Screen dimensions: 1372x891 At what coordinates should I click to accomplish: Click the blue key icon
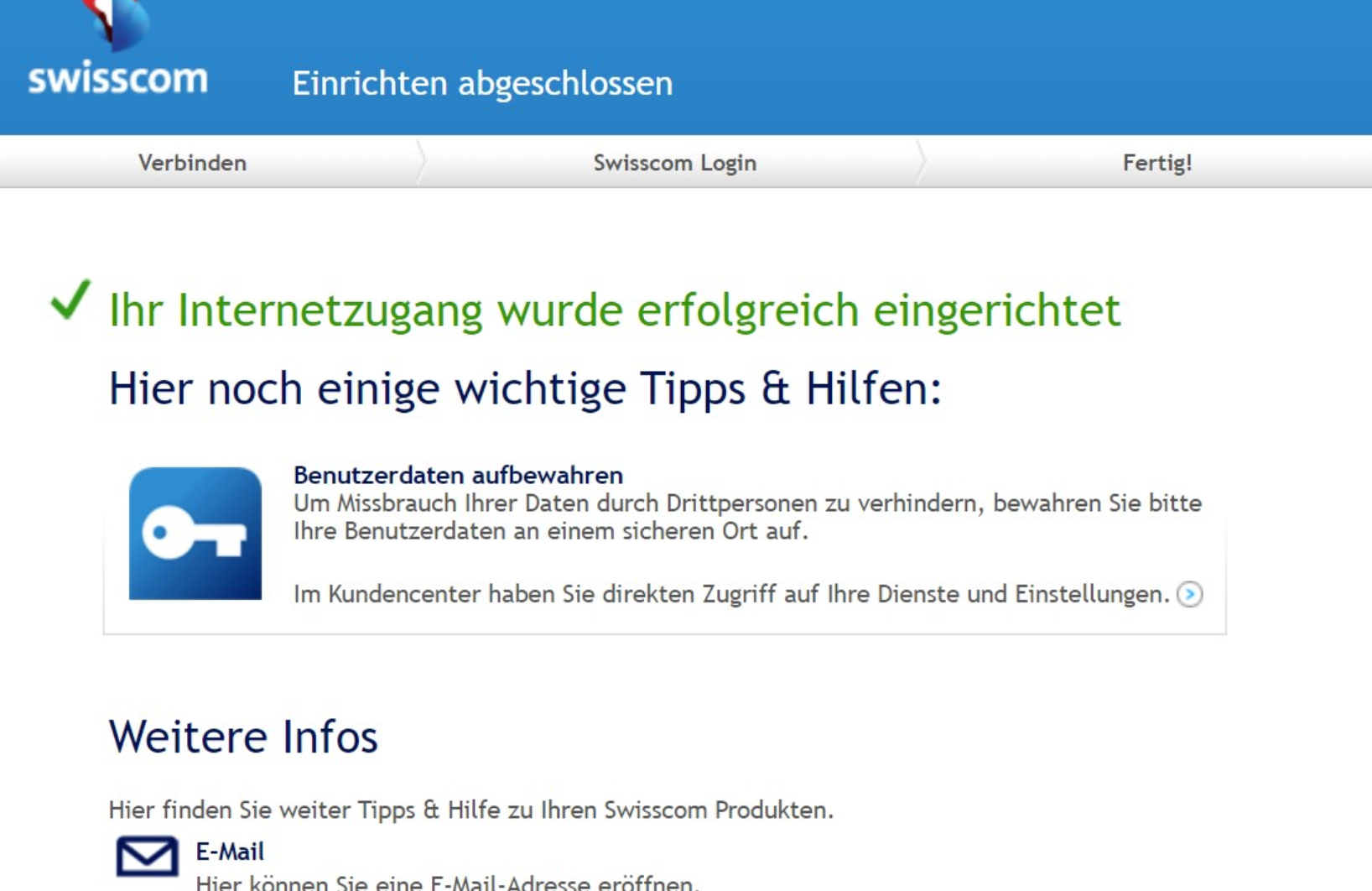pyautogui.click(x=195, y=534)
